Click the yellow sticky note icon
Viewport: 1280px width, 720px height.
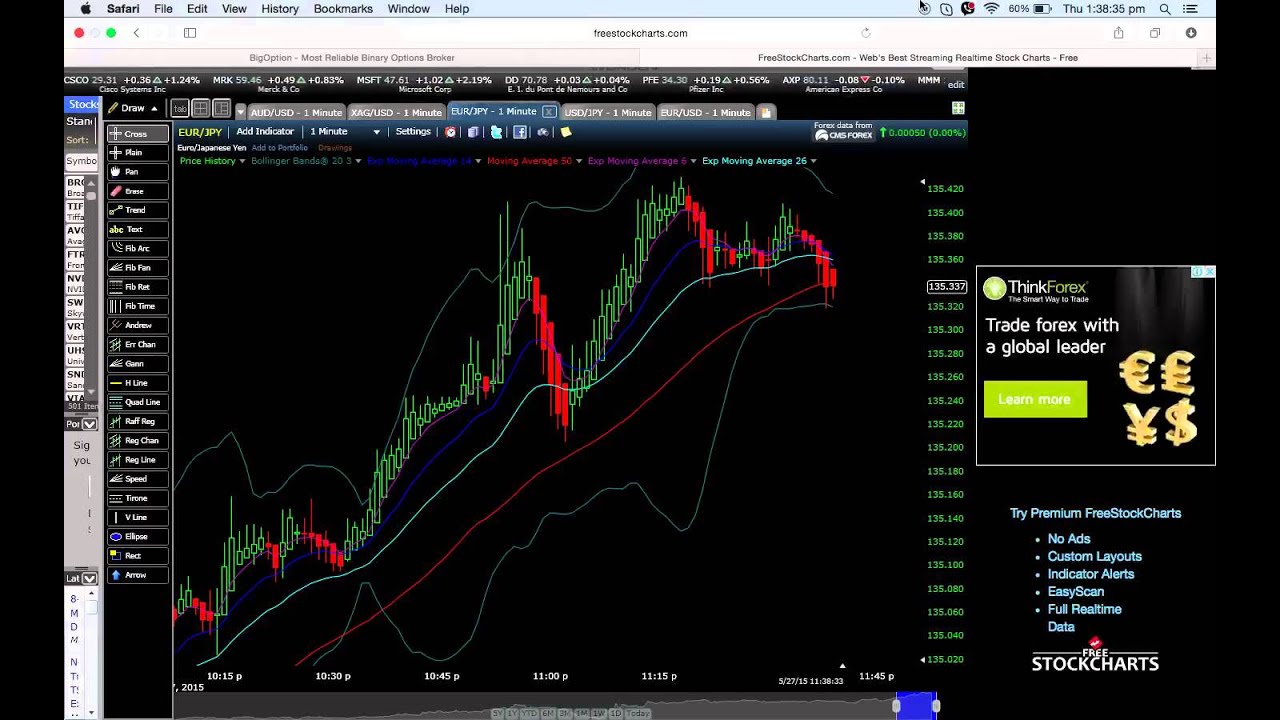(x=566, y=132)
